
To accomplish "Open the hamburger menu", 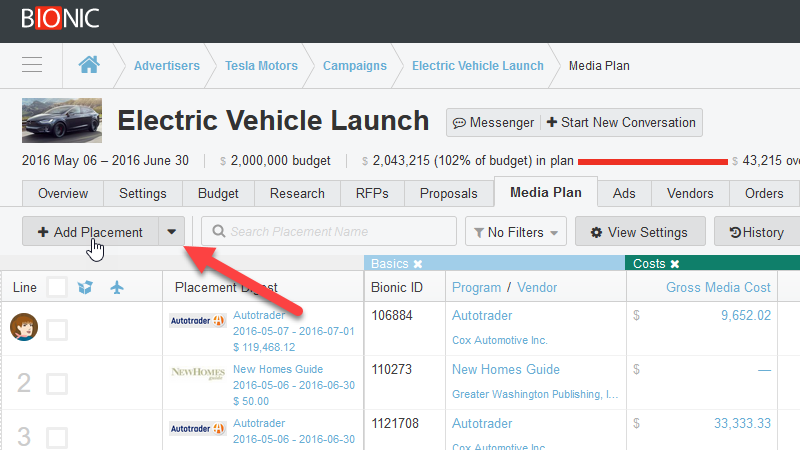I will pyautogui.click(x=32, y=65).
